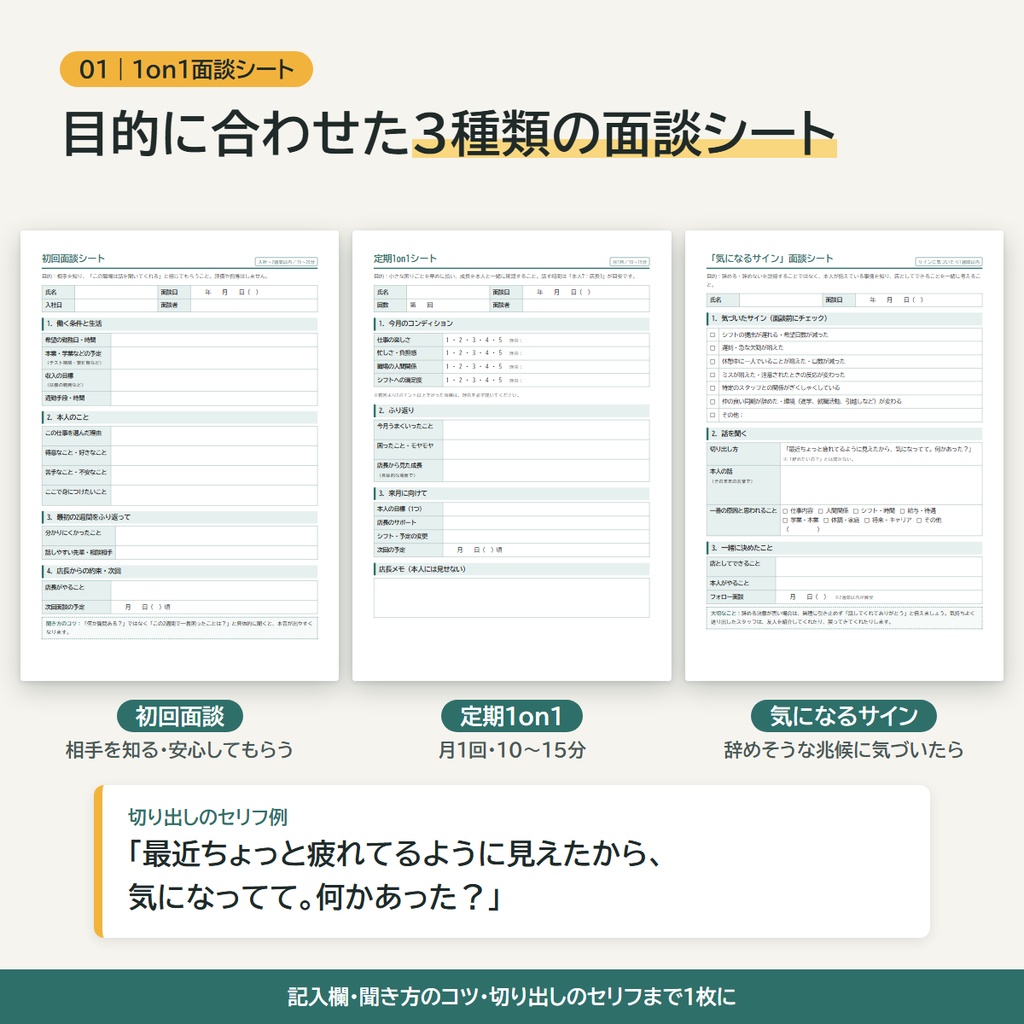Screen dimensions: 1024x1024
Task: Check the 仕事内容 cause checkbox
Action: pos(786,511)
